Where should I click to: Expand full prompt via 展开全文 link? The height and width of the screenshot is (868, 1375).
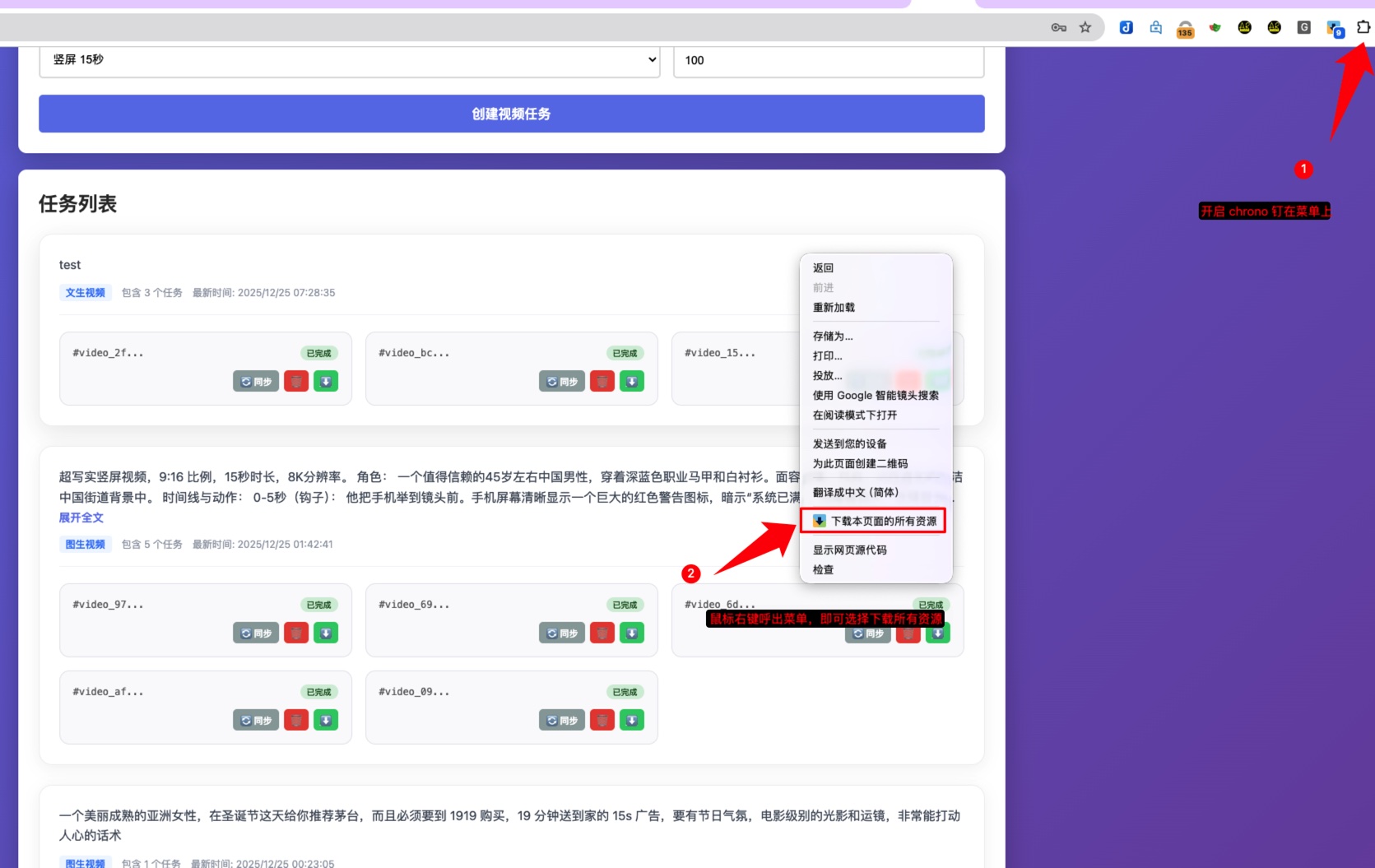click(x=81, y=518)
